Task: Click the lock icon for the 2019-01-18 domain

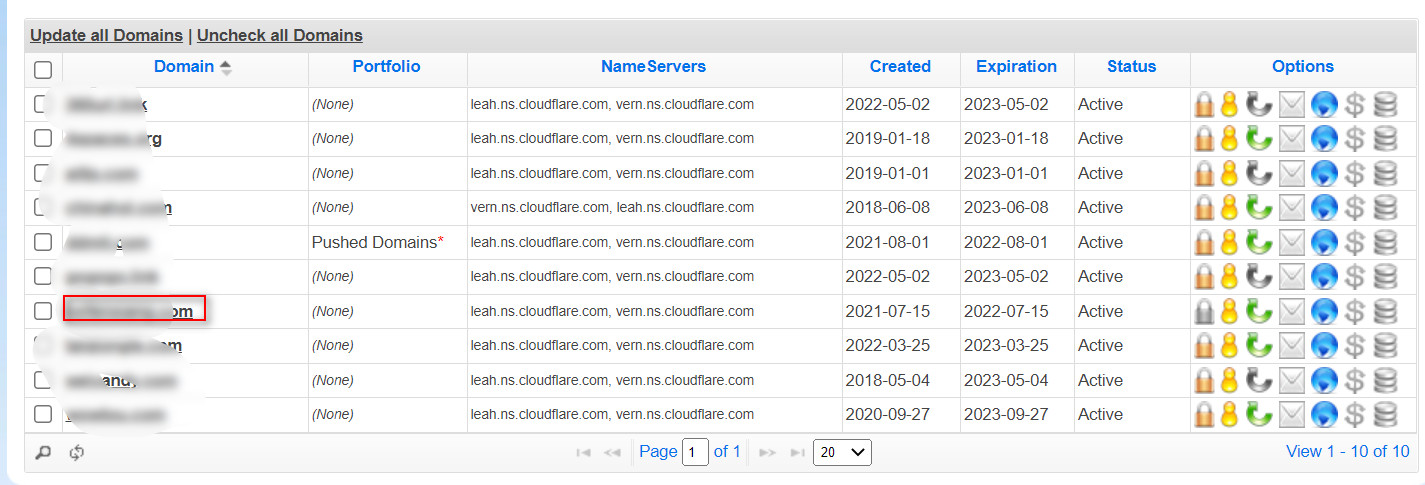Action: click(x=1205, y=139)
